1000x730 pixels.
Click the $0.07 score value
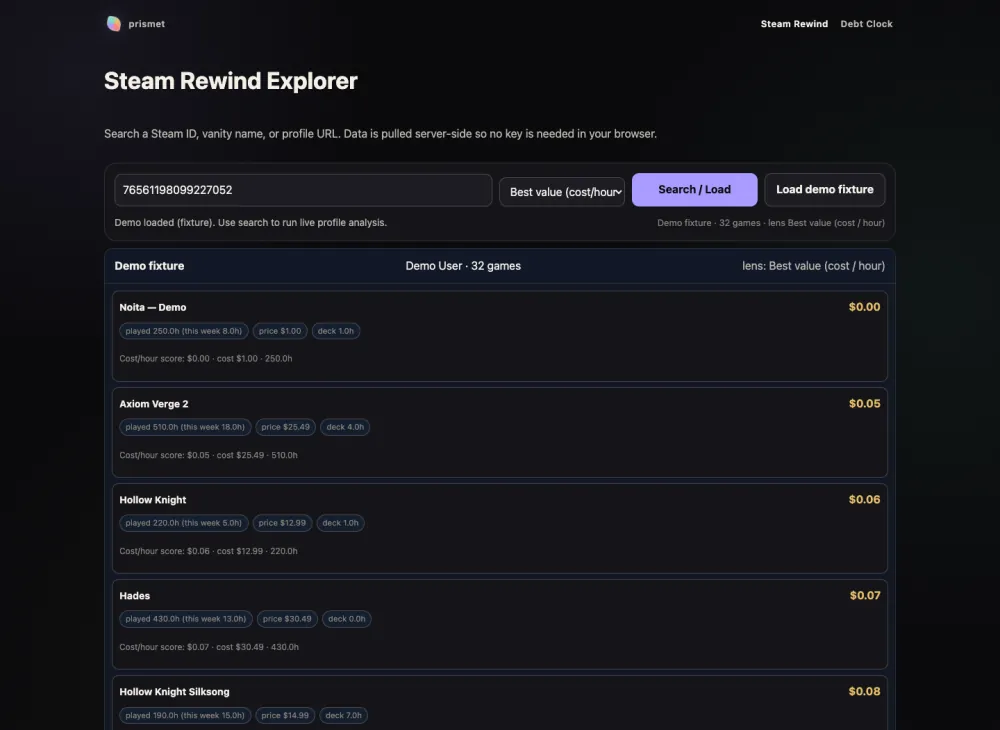[x=865, y=595]
